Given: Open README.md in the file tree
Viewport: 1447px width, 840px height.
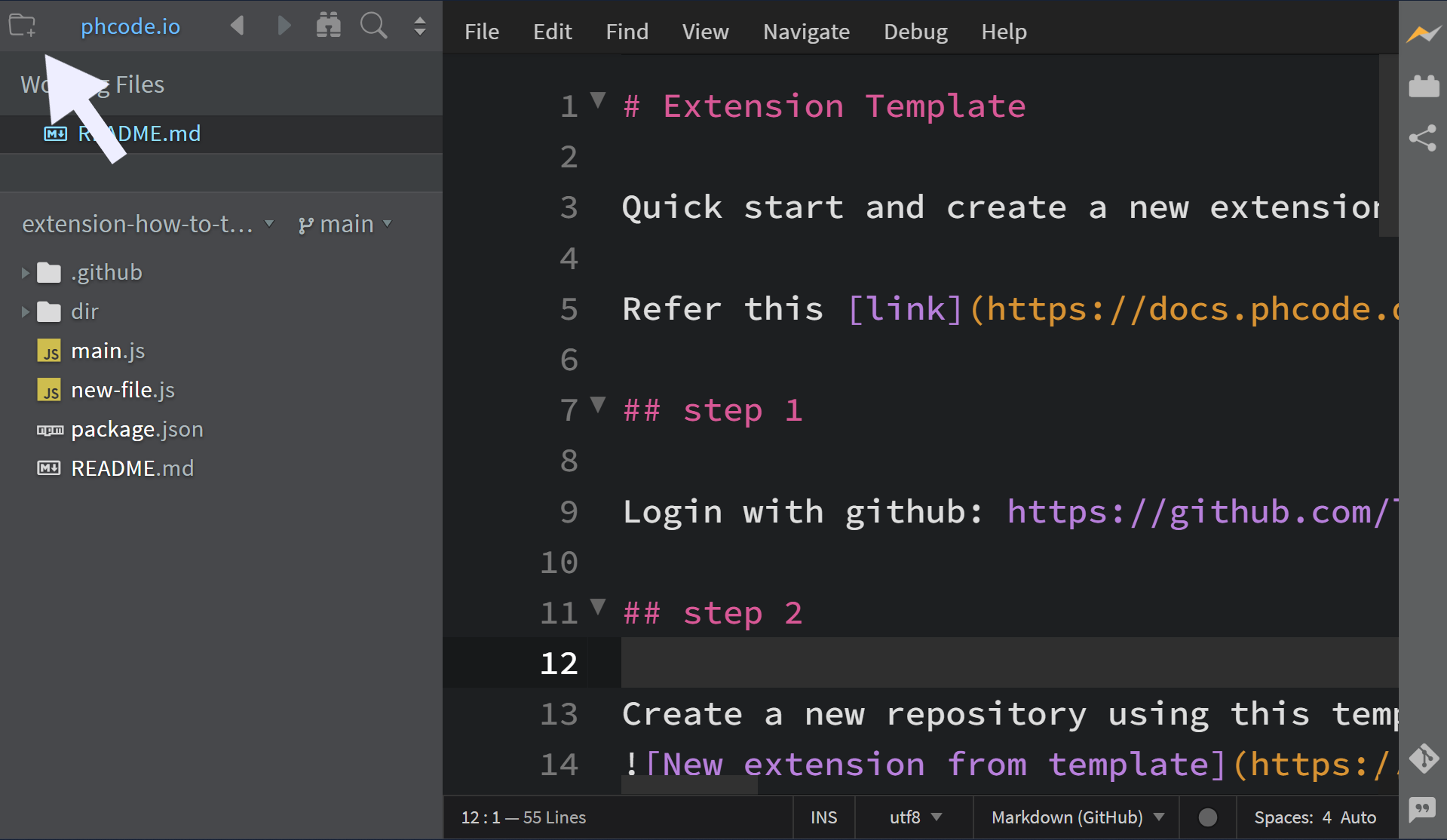Looking at the screenshot, I should (133, 468).
